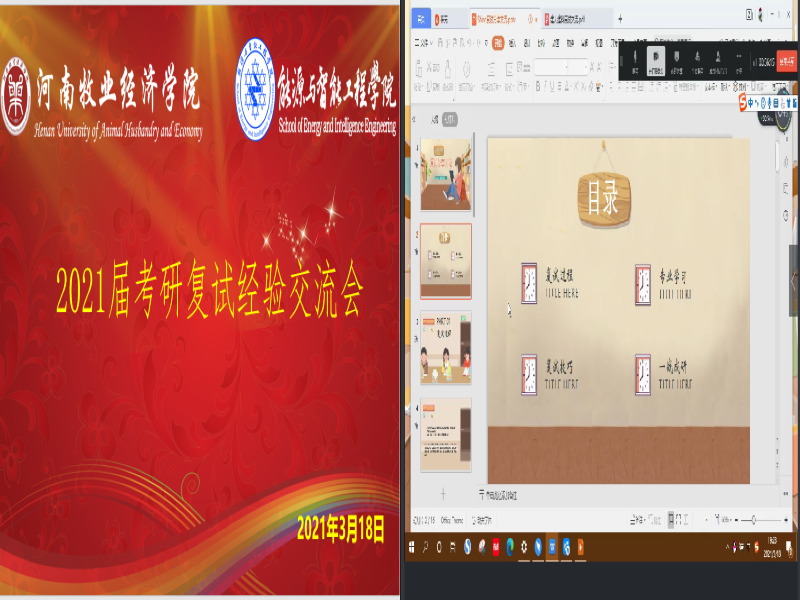Click the clock icon beside 复试过程
The width and height of the screenshot is (800, 600).
click(x=529, y=283)
